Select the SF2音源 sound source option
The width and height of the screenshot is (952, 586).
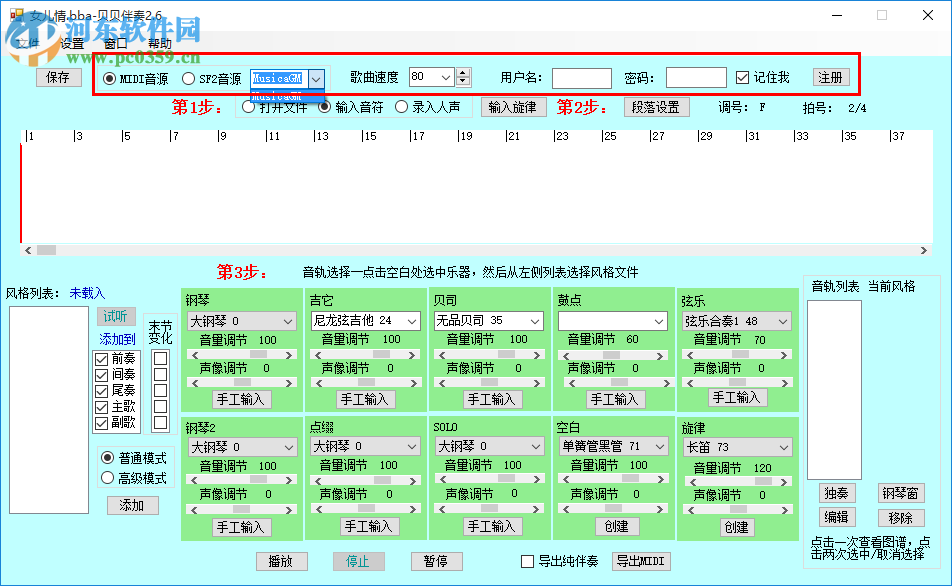(190, 77)
